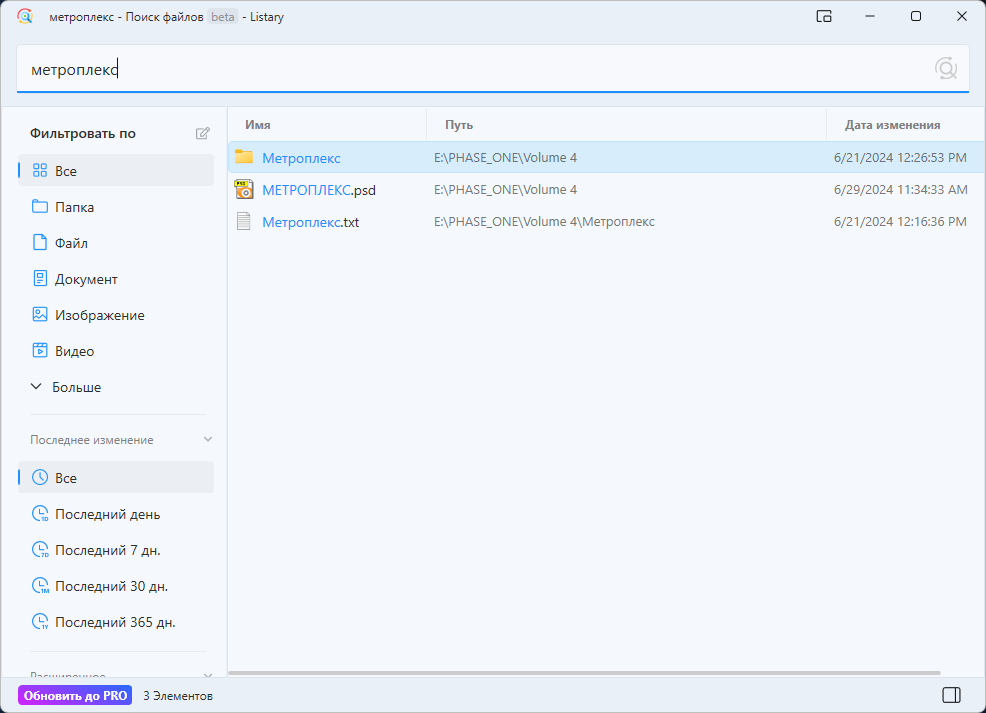Viewport: 986px width, 713px height.
Task: Click the Обновить до PRO button
Action: coord(75,695)
